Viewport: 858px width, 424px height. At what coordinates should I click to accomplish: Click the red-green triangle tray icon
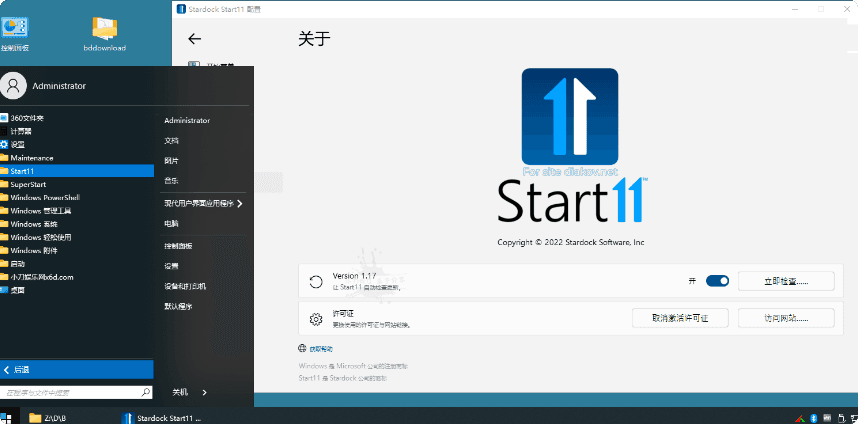pyautogui.click(x=800, y=418)
